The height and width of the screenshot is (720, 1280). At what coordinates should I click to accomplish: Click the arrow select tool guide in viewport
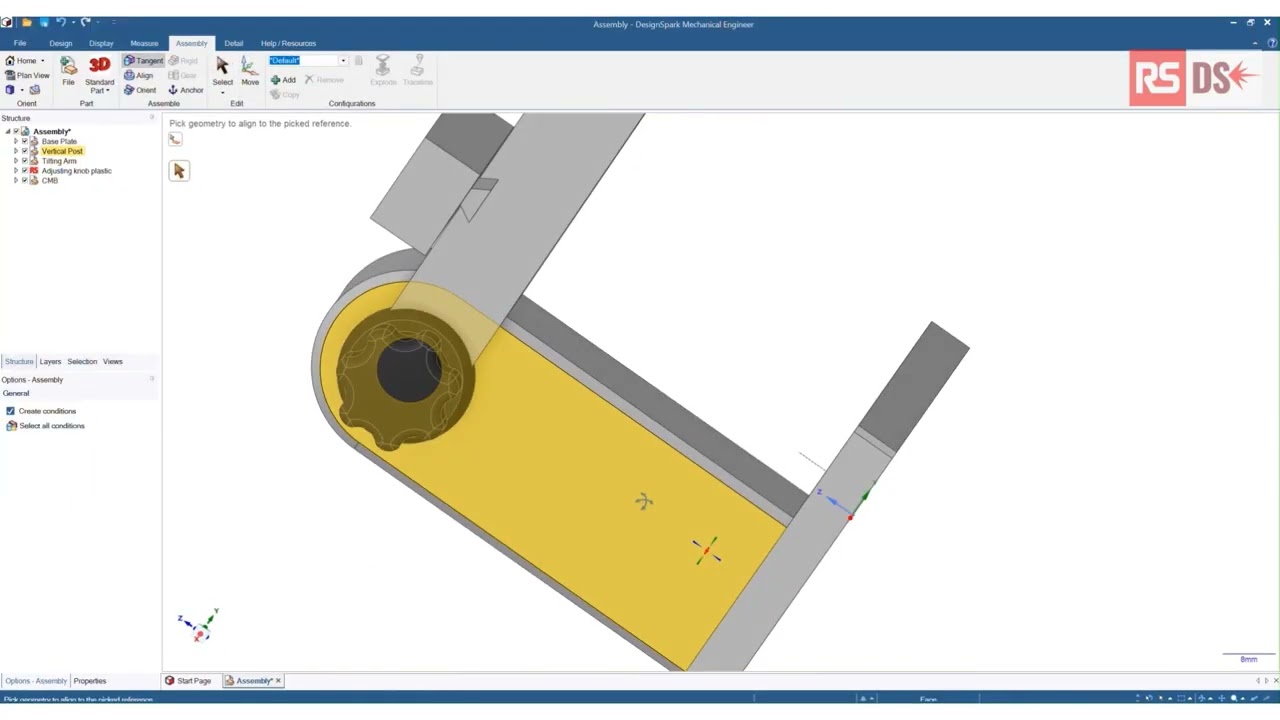pos(179,171)
